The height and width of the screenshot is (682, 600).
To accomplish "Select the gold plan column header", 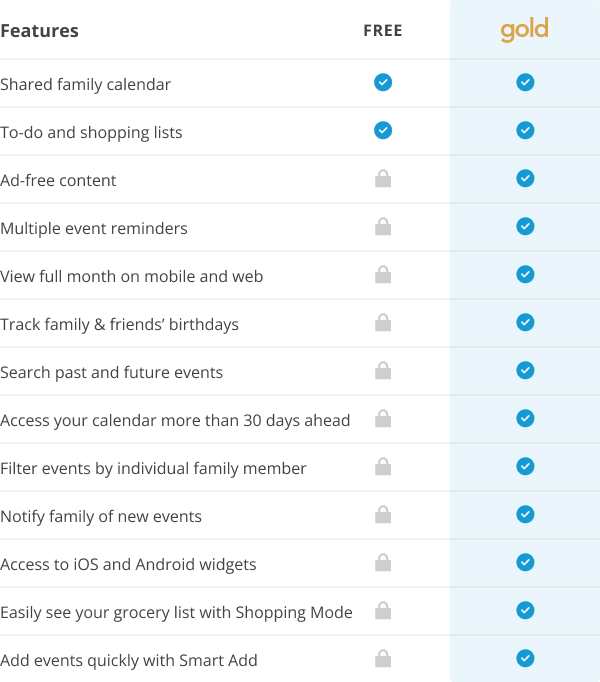I will [x=524, y=30].
